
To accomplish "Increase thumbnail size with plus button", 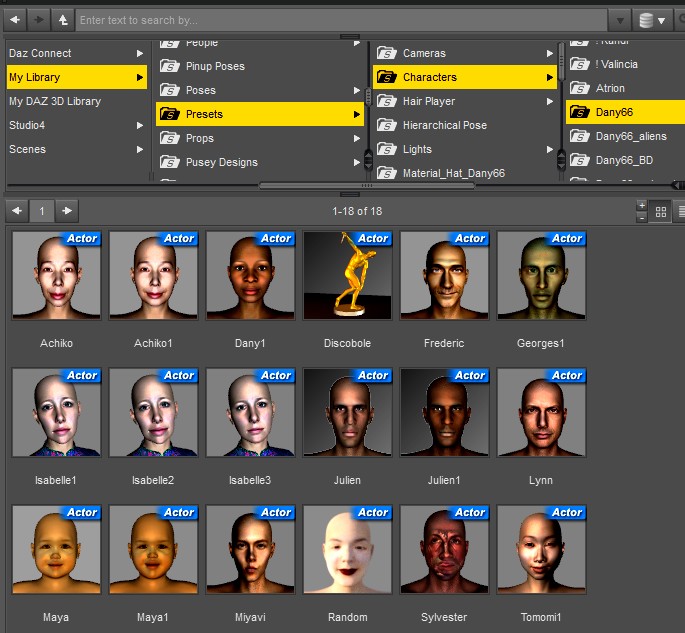I will pyautogui.click(x=642, y=205).
